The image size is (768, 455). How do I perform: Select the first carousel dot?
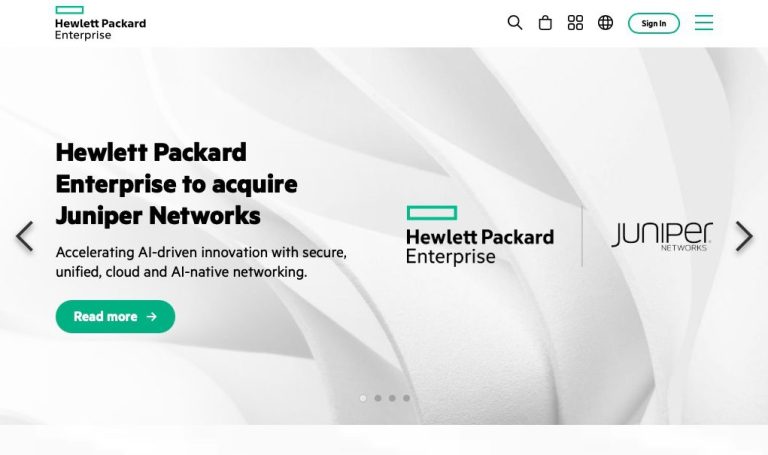coord(363,398)
